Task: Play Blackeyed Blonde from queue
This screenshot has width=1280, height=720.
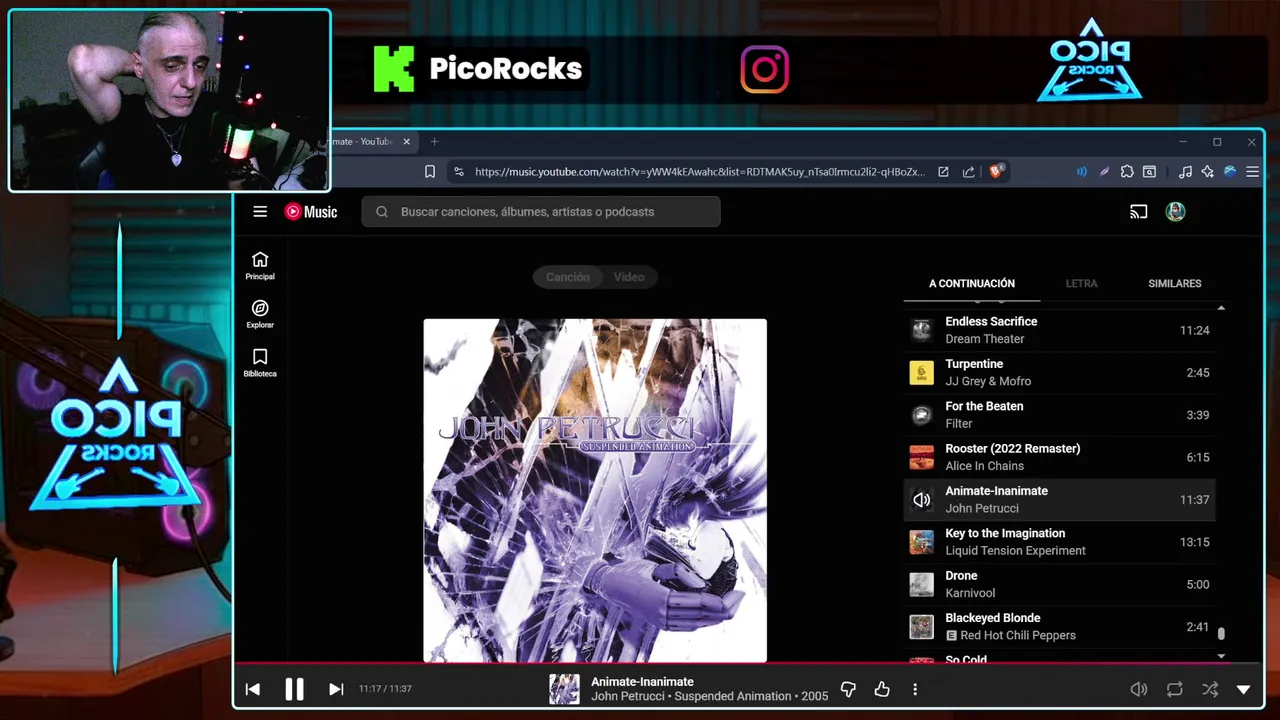Action: (1060, 626)
